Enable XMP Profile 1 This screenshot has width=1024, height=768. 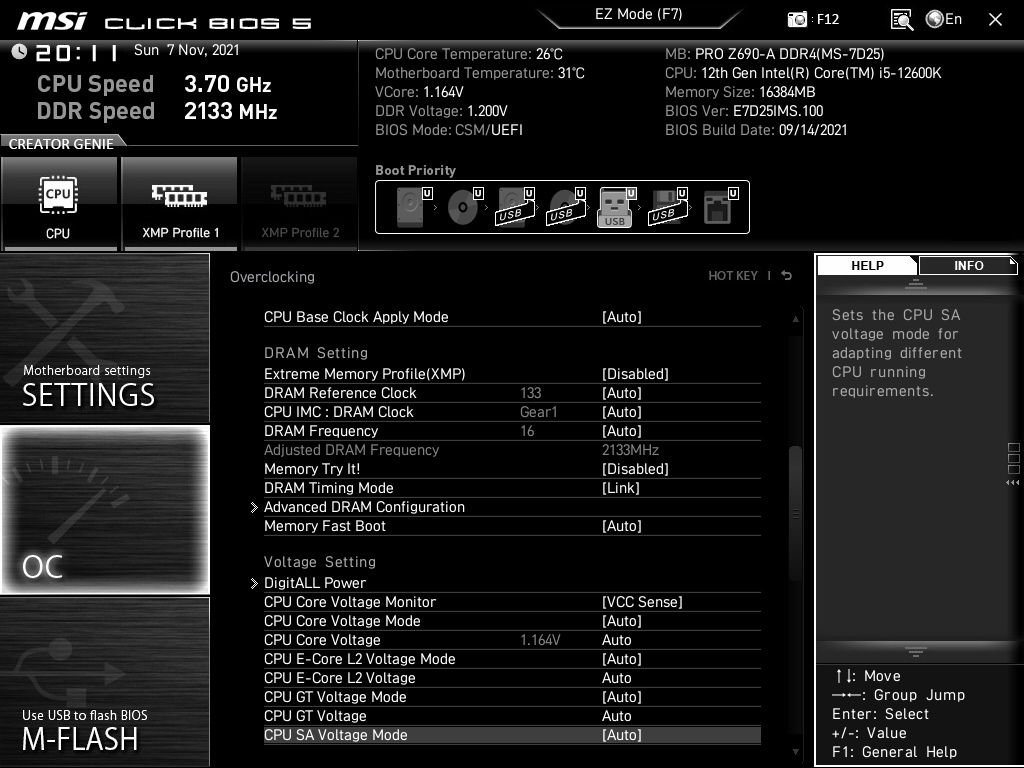coord(180,204)
